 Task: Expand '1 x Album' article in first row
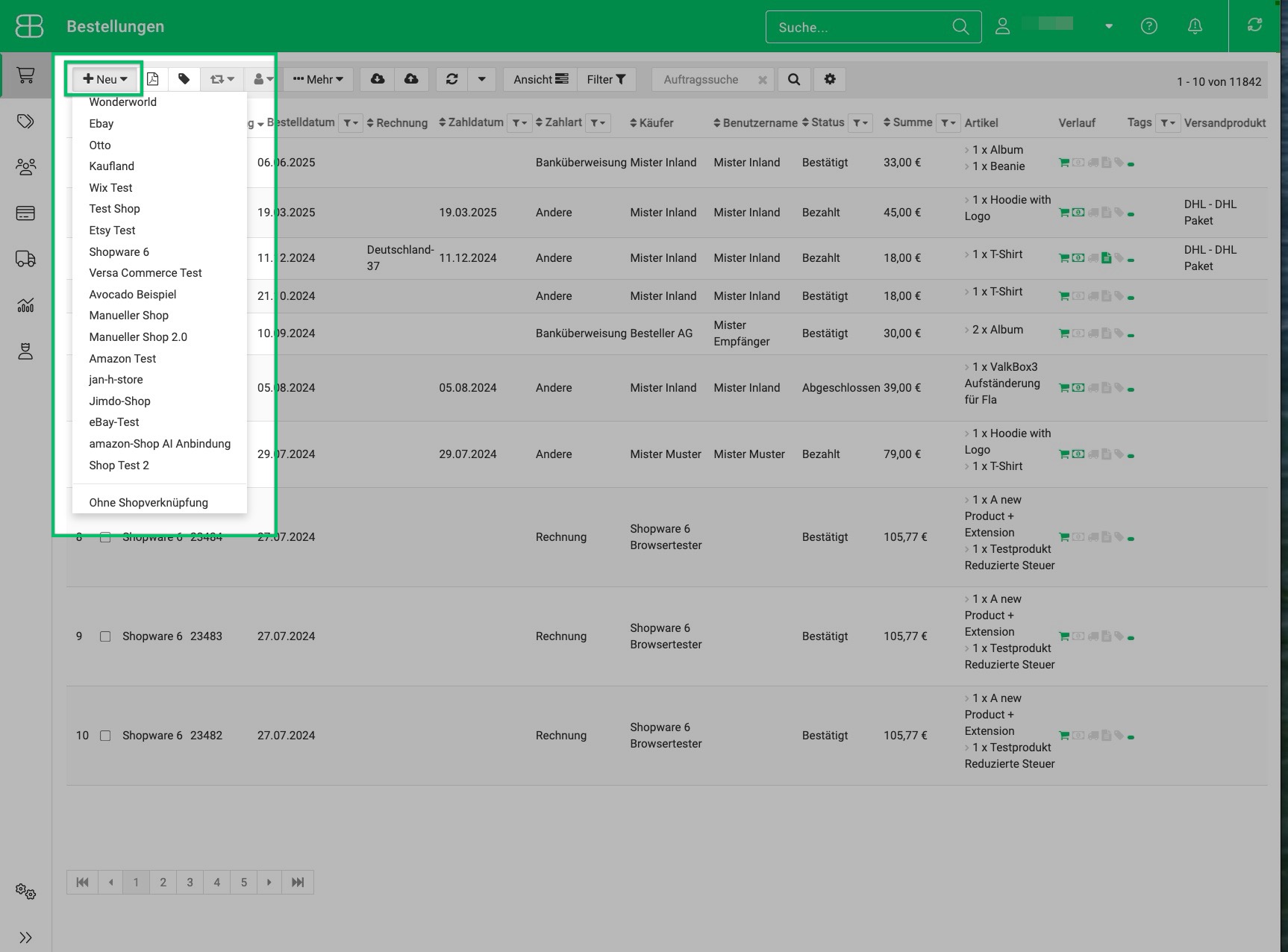coord(994,150)
